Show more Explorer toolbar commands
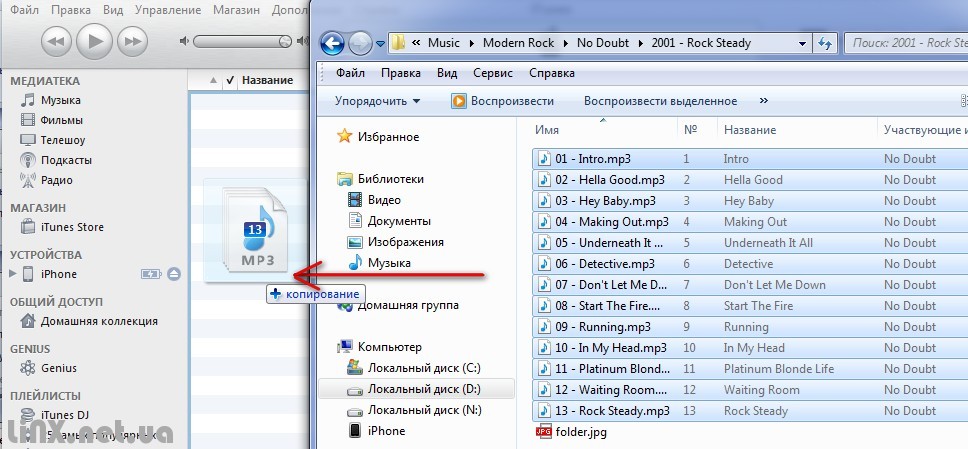Screen dimensions: 968x449 point(764,101)
